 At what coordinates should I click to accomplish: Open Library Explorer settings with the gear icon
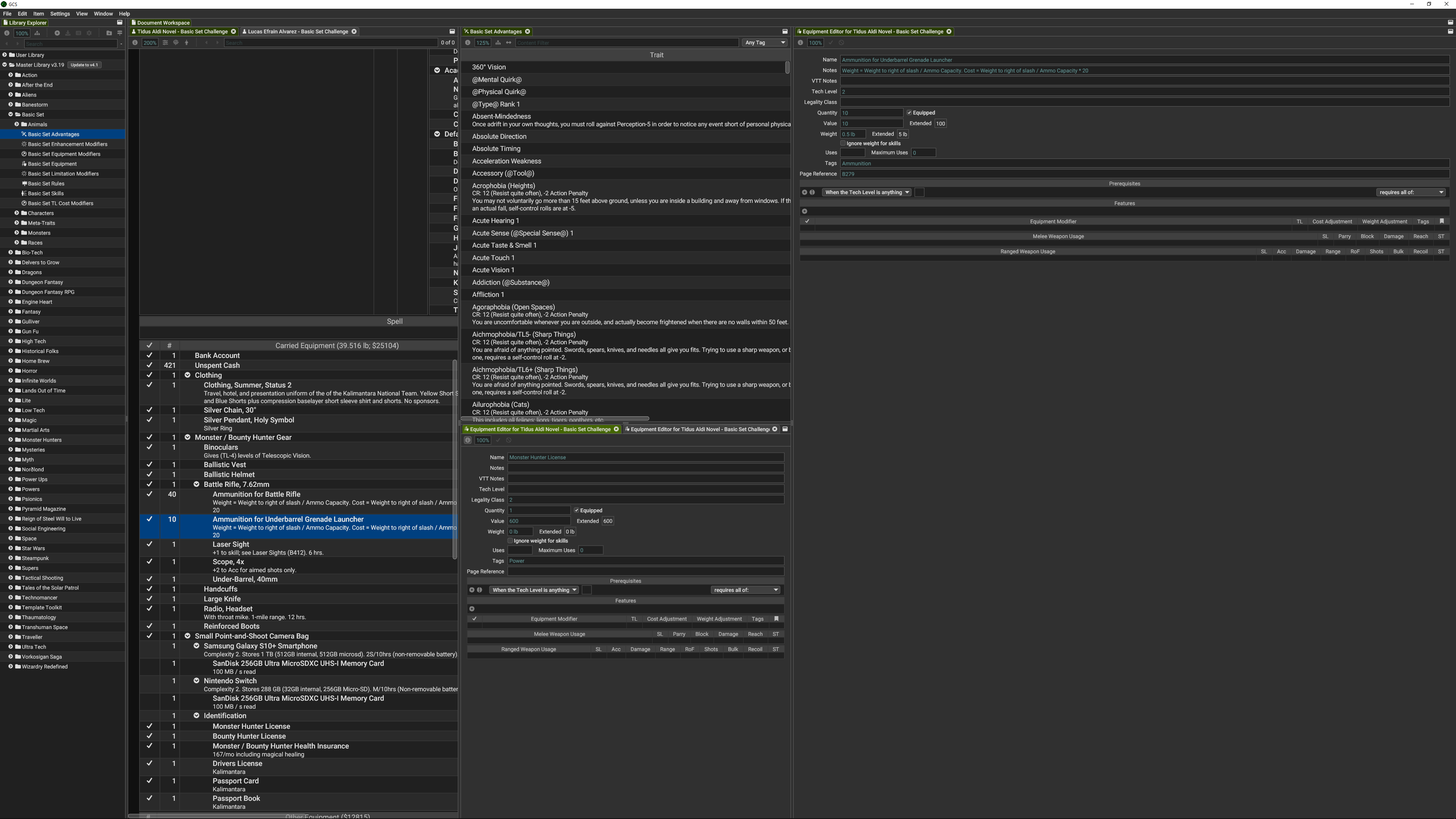pos(89,33)
